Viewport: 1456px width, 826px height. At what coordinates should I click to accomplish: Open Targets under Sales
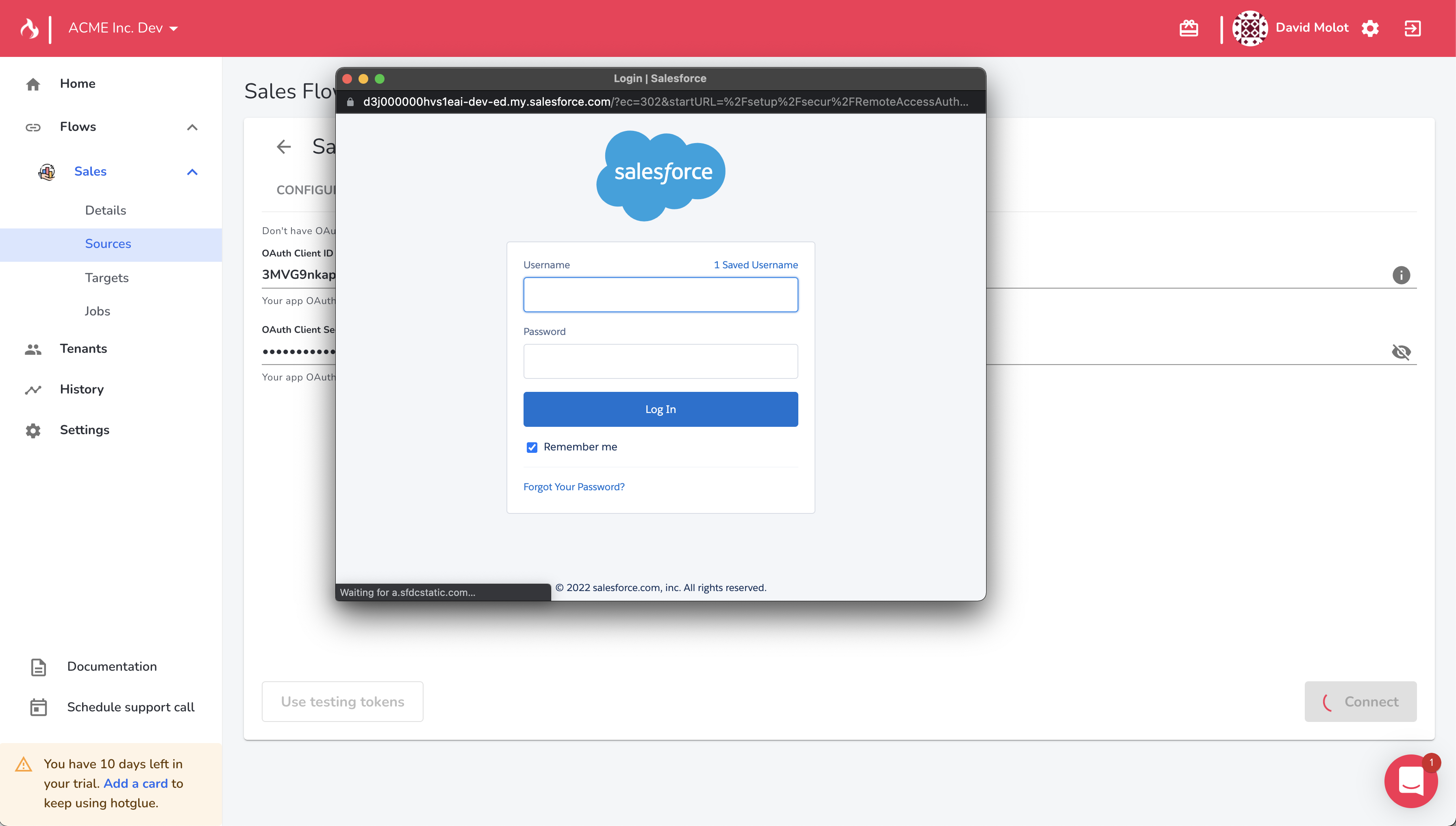tap(106, 278)
